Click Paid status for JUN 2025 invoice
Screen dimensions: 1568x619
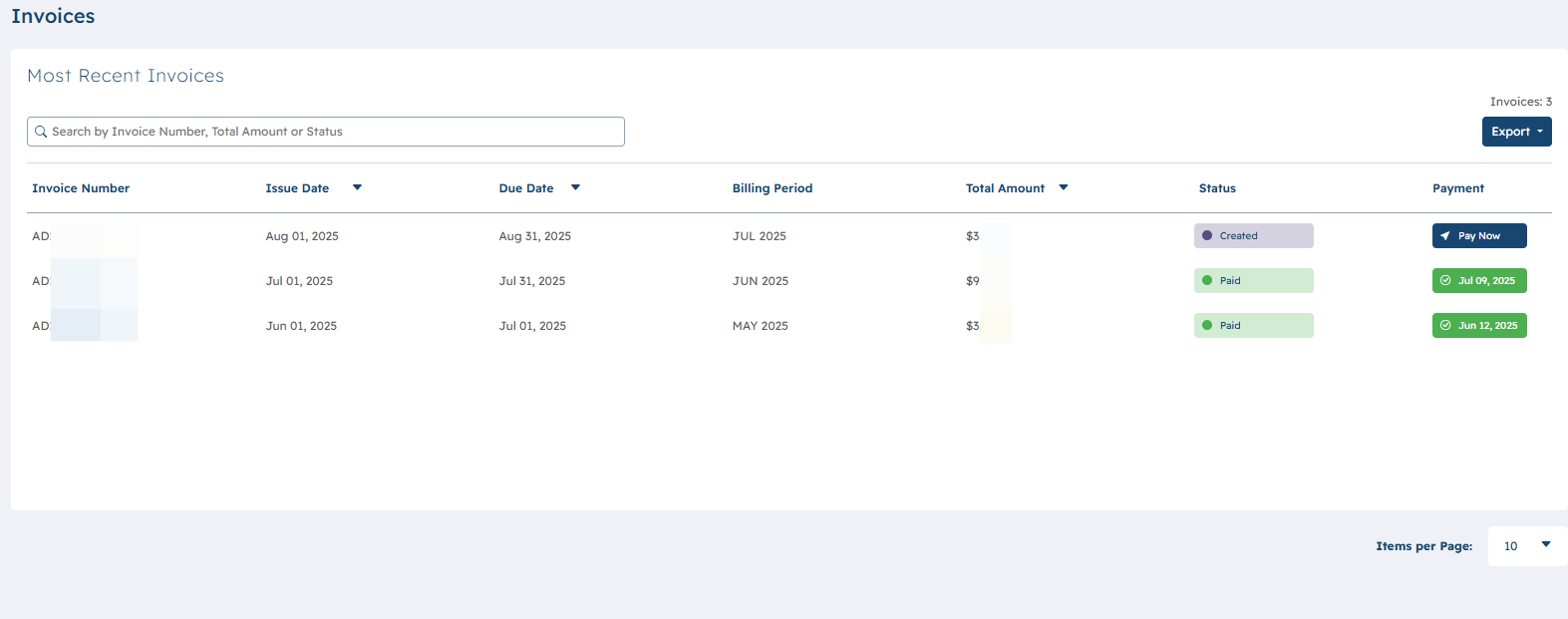(1254, 281)
